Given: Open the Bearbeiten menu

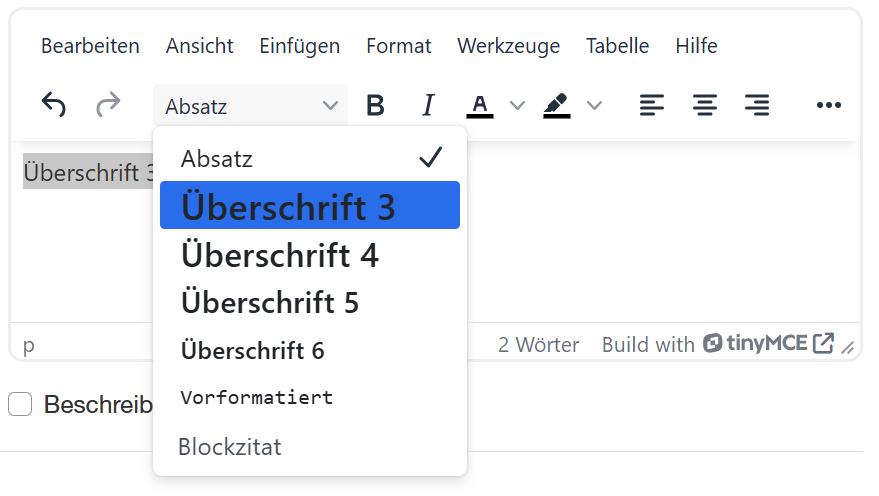Looking at the screenshot, I should click(90, 46).
